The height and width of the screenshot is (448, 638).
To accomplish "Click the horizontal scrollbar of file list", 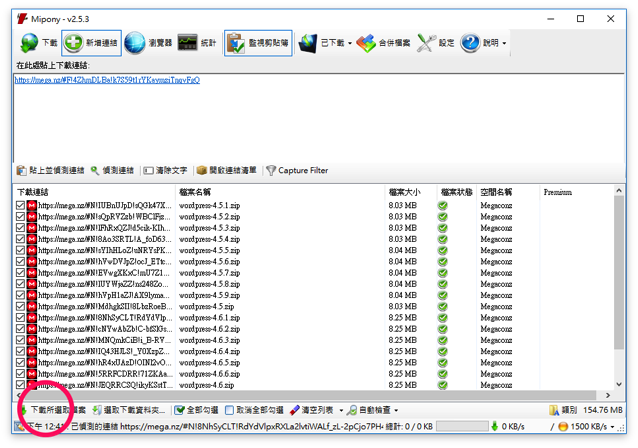I will click(x=309, y=395).
